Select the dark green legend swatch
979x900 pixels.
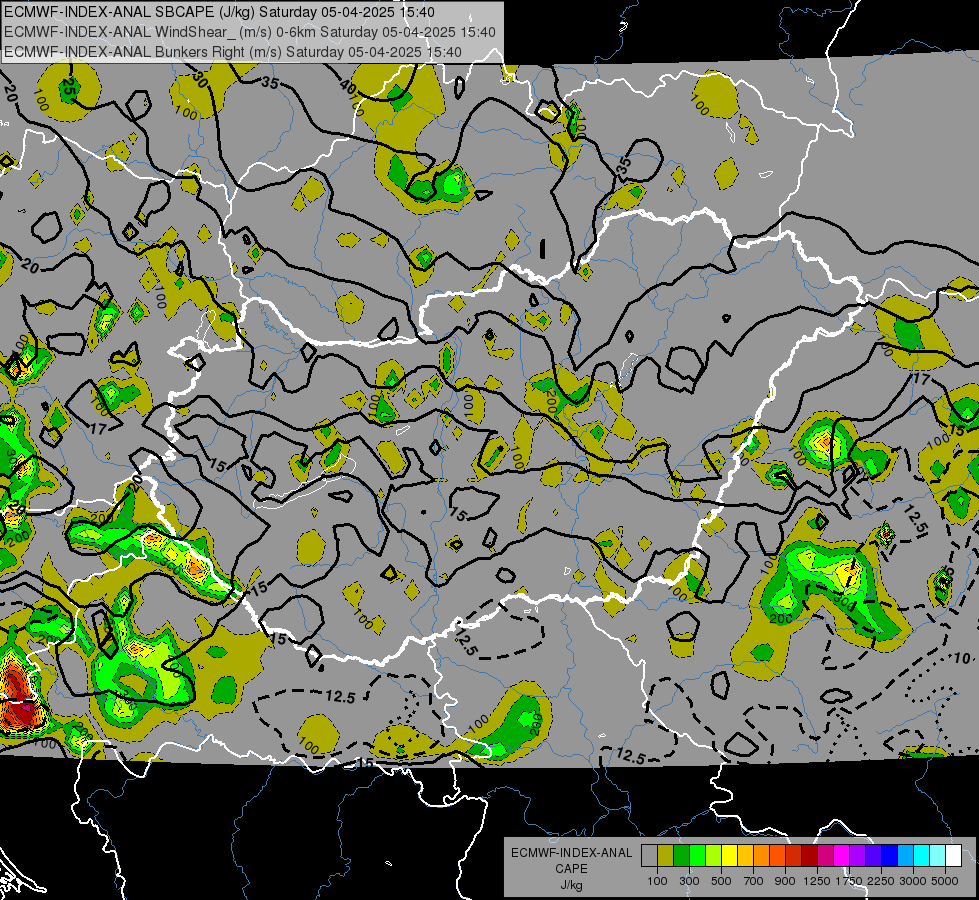point(681,856)
